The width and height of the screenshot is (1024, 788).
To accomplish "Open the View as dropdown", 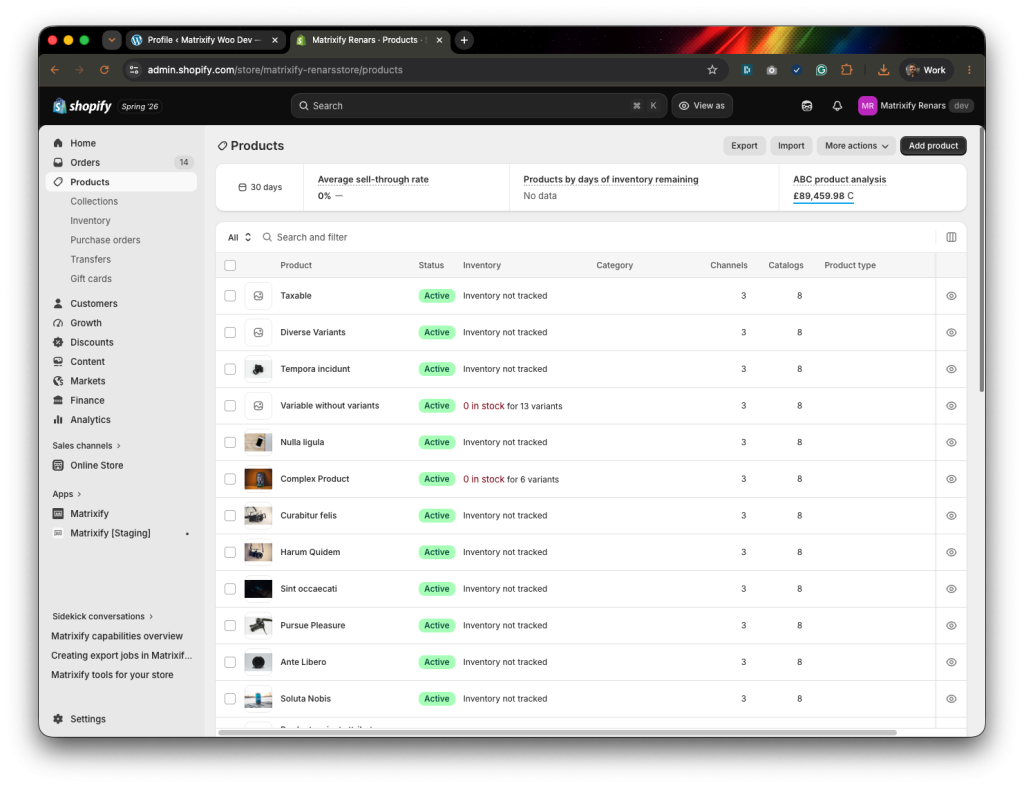I will [x=702, y=106].
